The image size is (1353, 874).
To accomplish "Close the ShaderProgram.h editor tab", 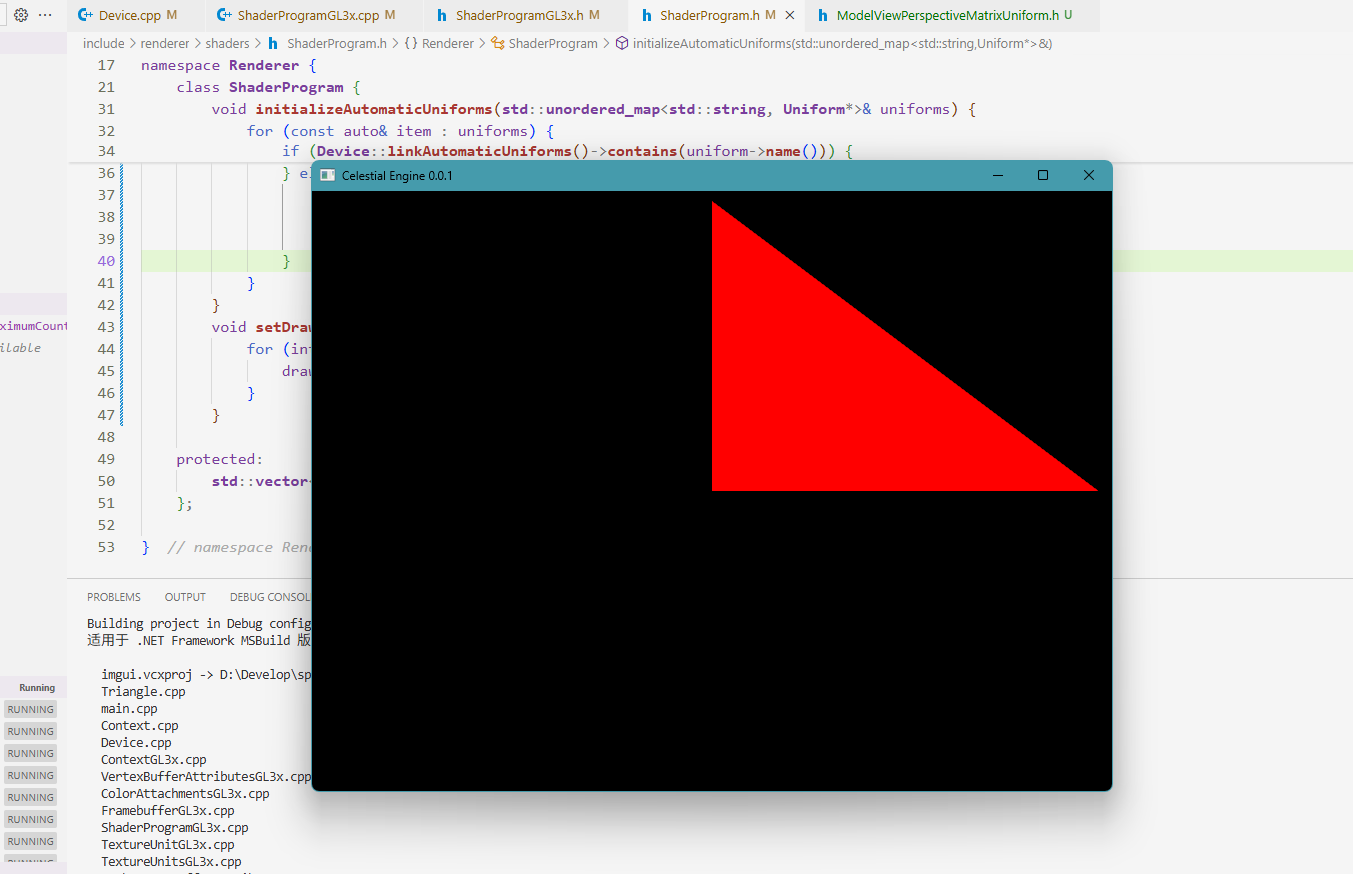I will pos(791,15).
